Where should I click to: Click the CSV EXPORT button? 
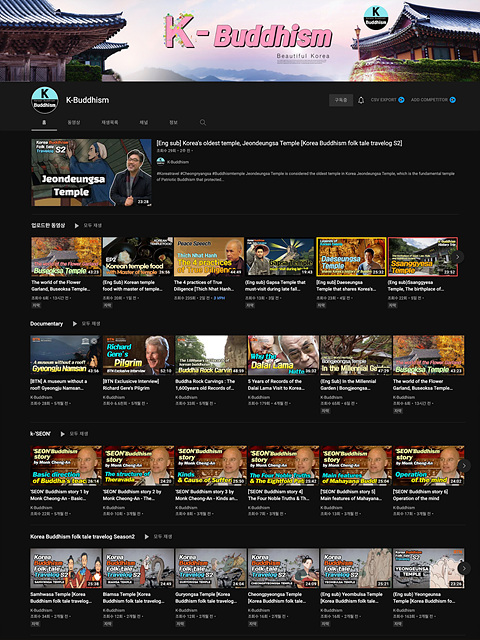pos(387,100)
